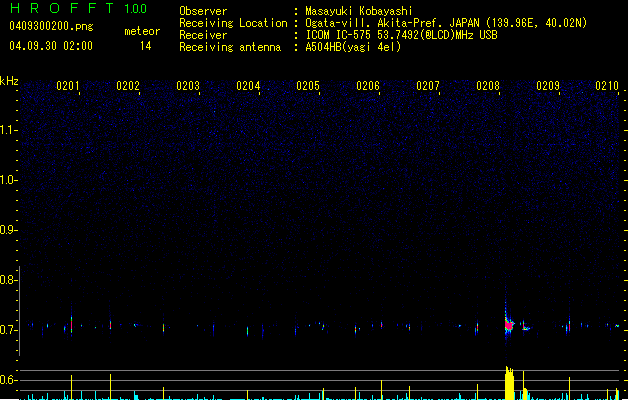
Task: Click the 'meteor' label
Action: click(x=142, y=31)
